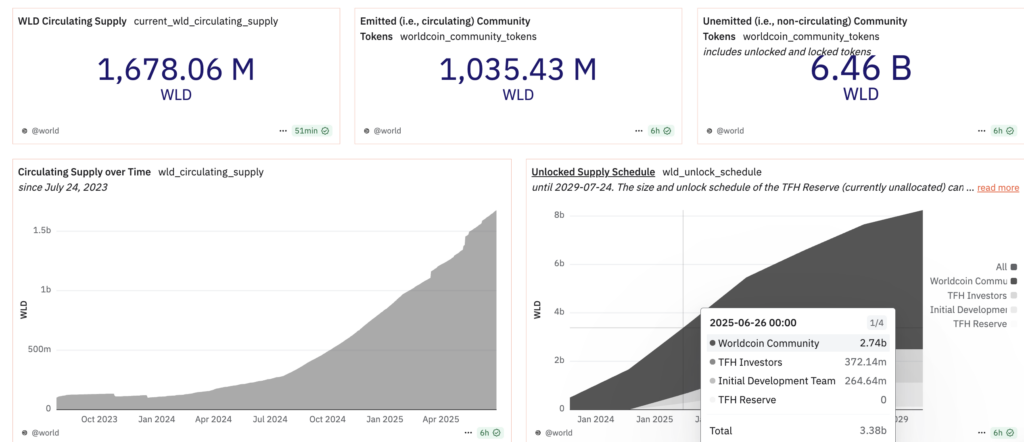The width and height of the screenshot is (1024, 442).
Task: Click the Oct 2023 x-axis label
Action: coord(98,419)
